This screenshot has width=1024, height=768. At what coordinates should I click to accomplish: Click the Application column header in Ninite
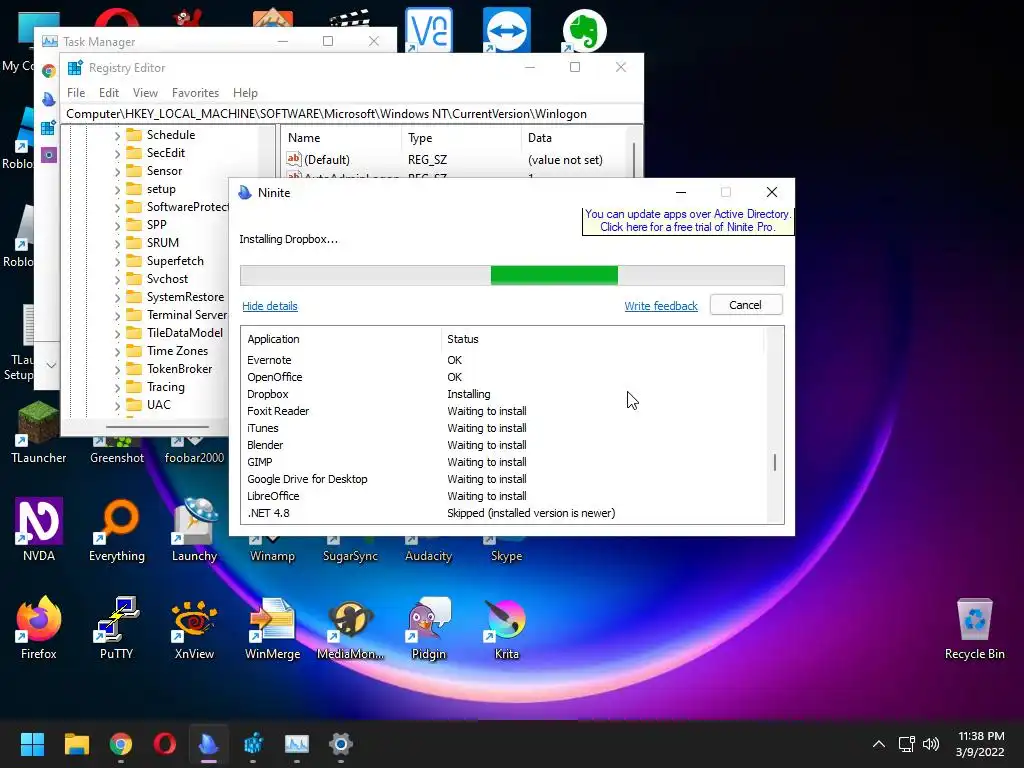click(342, 339)
